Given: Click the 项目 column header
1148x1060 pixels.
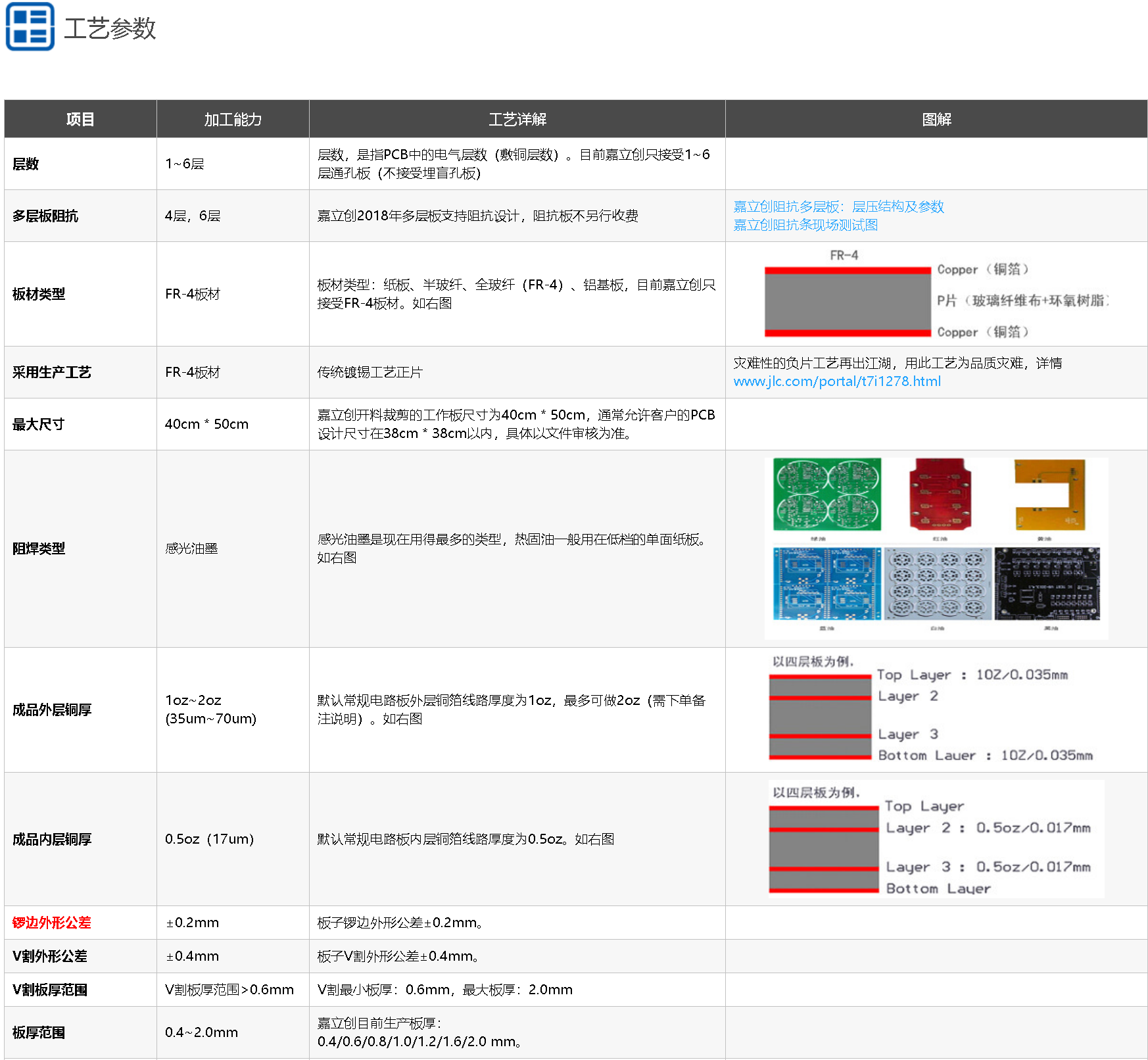Looking at the screenshot, I should pos(80,119).
